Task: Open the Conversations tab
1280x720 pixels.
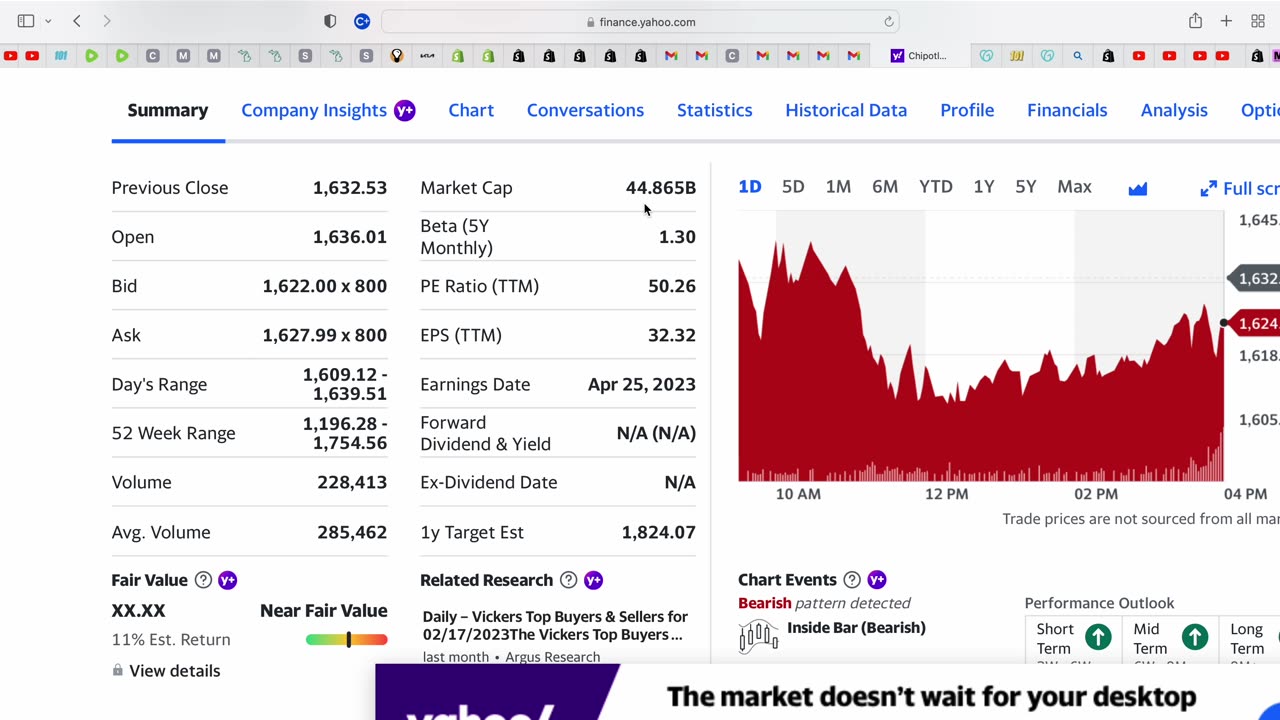Action: pyautogui.click(x=585, y=110)
